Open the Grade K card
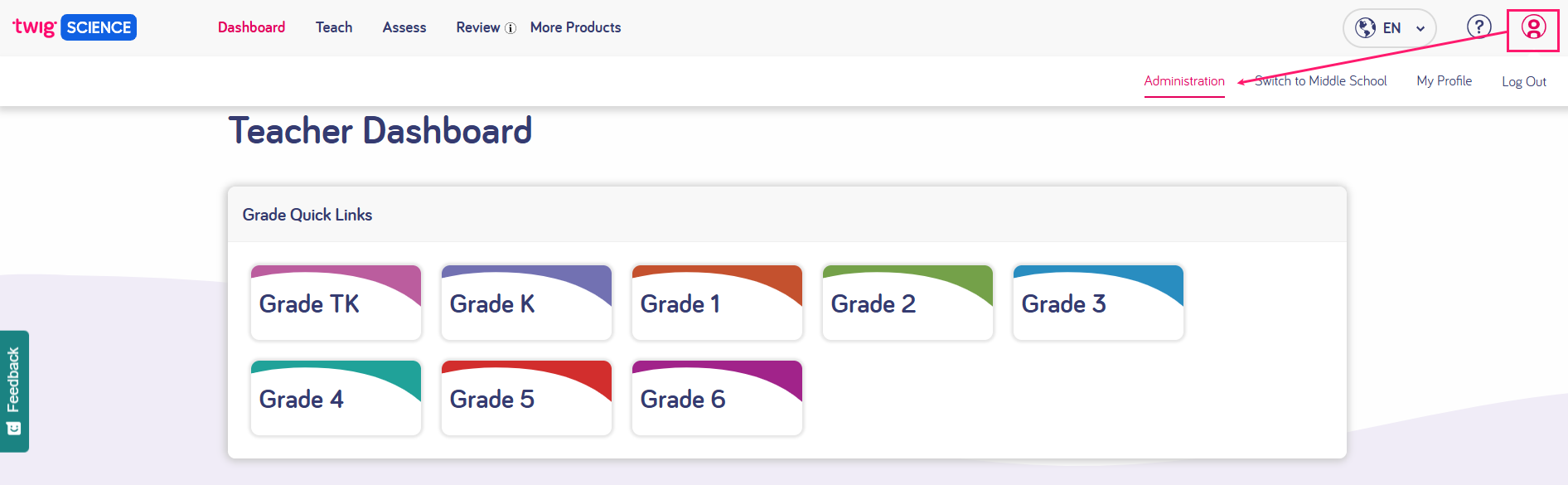Screen dimensions: 1568x485 pos(526,303)
